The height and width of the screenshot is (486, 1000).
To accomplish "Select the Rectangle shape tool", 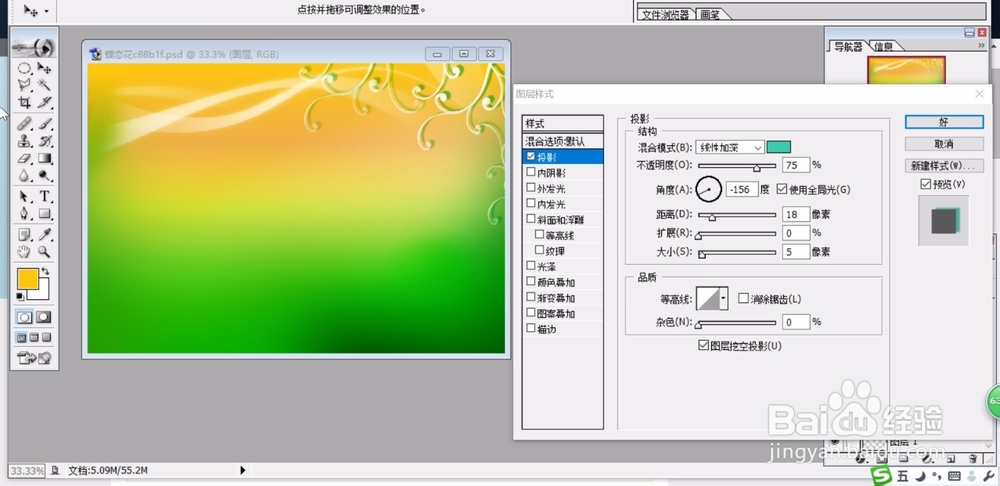I will (x=44, y=213).
